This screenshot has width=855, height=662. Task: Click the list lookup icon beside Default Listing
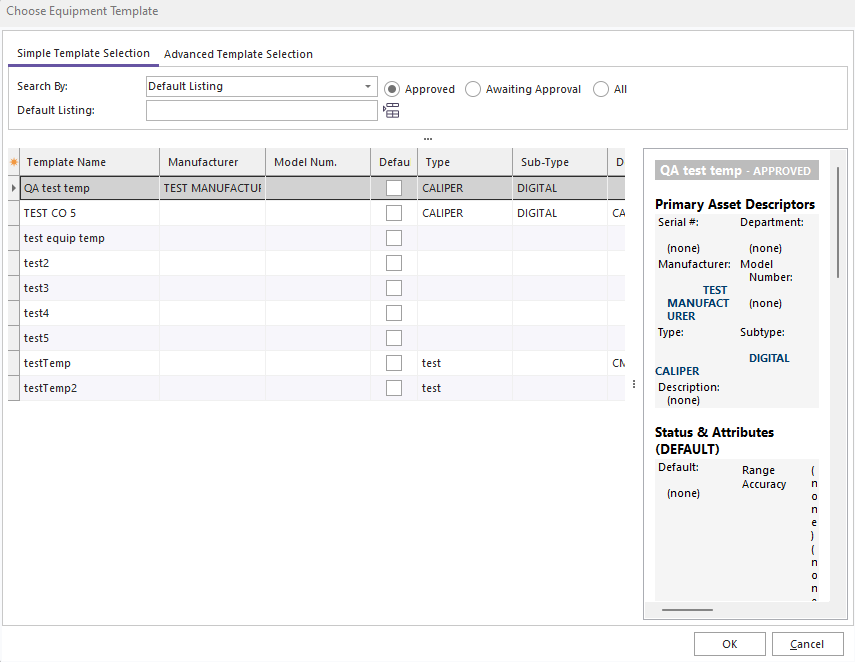(391, 111)
